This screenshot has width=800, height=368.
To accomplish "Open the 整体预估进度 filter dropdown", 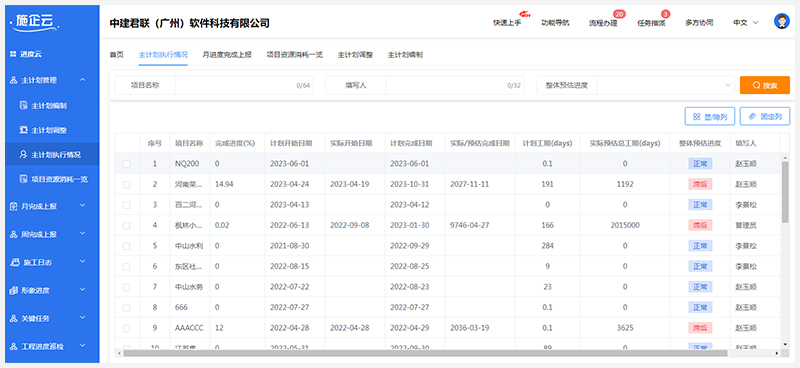I will click(665, 85).
